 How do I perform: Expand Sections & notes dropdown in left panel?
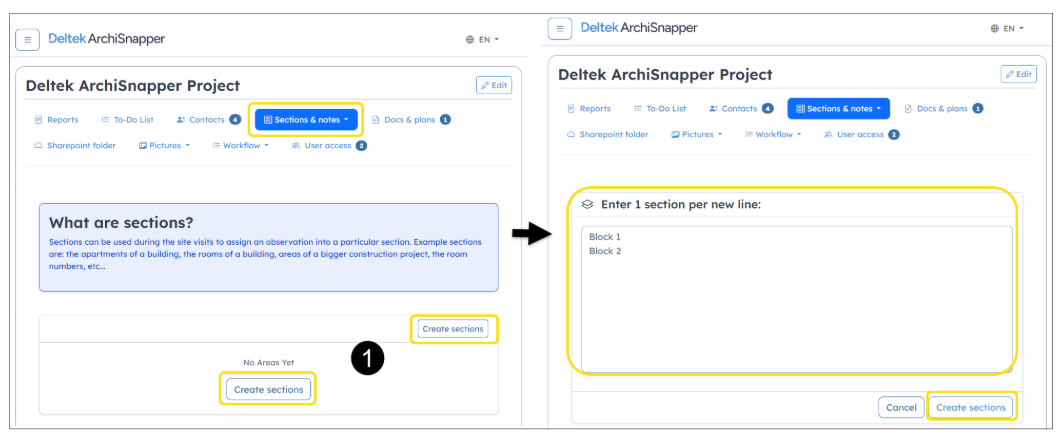point(306,120)
